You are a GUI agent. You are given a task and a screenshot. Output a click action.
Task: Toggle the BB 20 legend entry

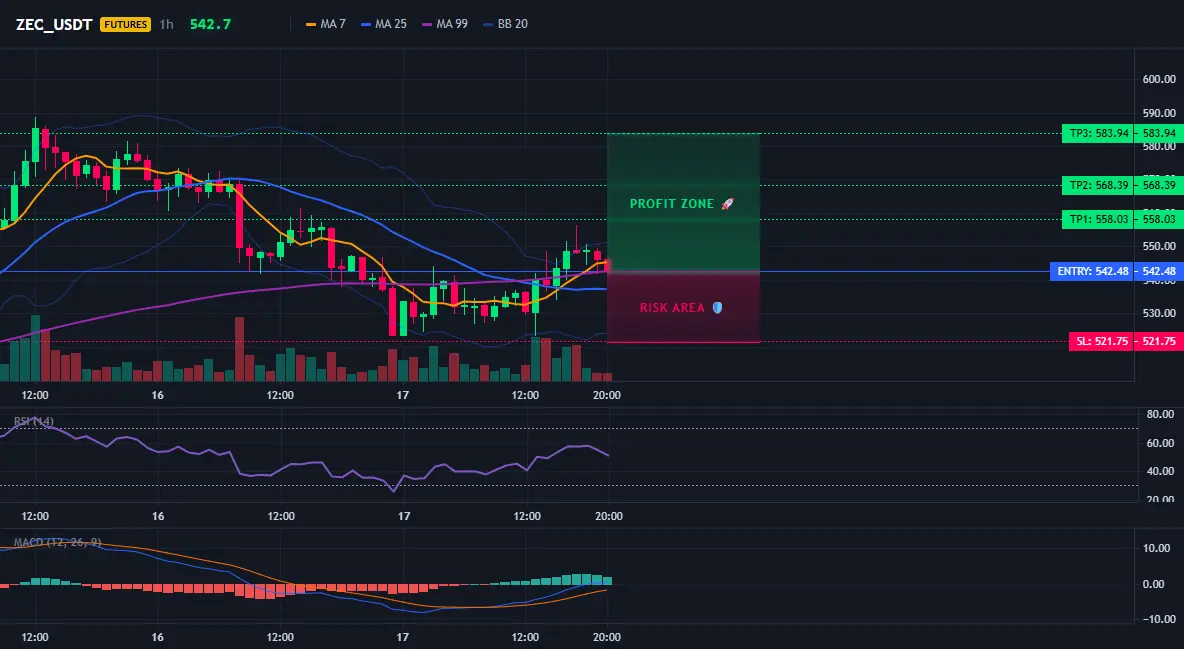click(505, 24)
